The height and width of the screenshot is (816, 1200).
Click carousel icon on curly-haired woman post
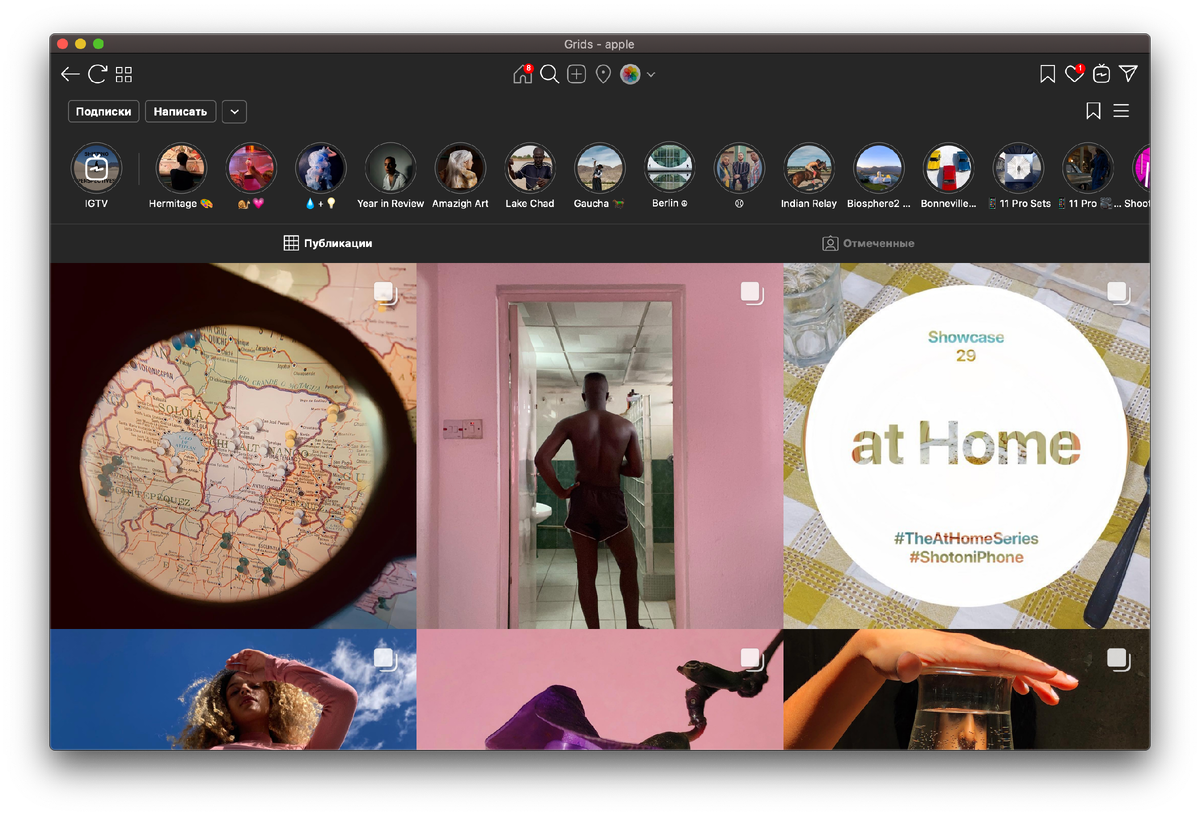pyautogui.click(x=386, y=659)
